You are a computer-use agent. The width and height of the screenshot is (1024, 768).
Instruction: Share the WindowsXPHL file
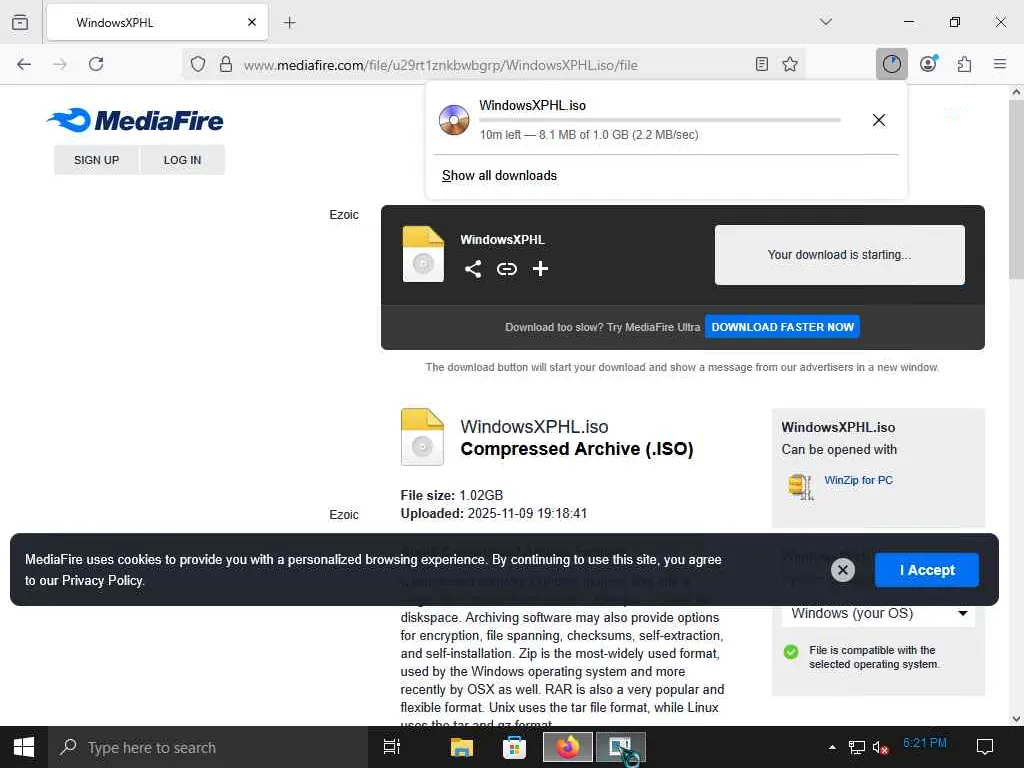coord(473,269)
